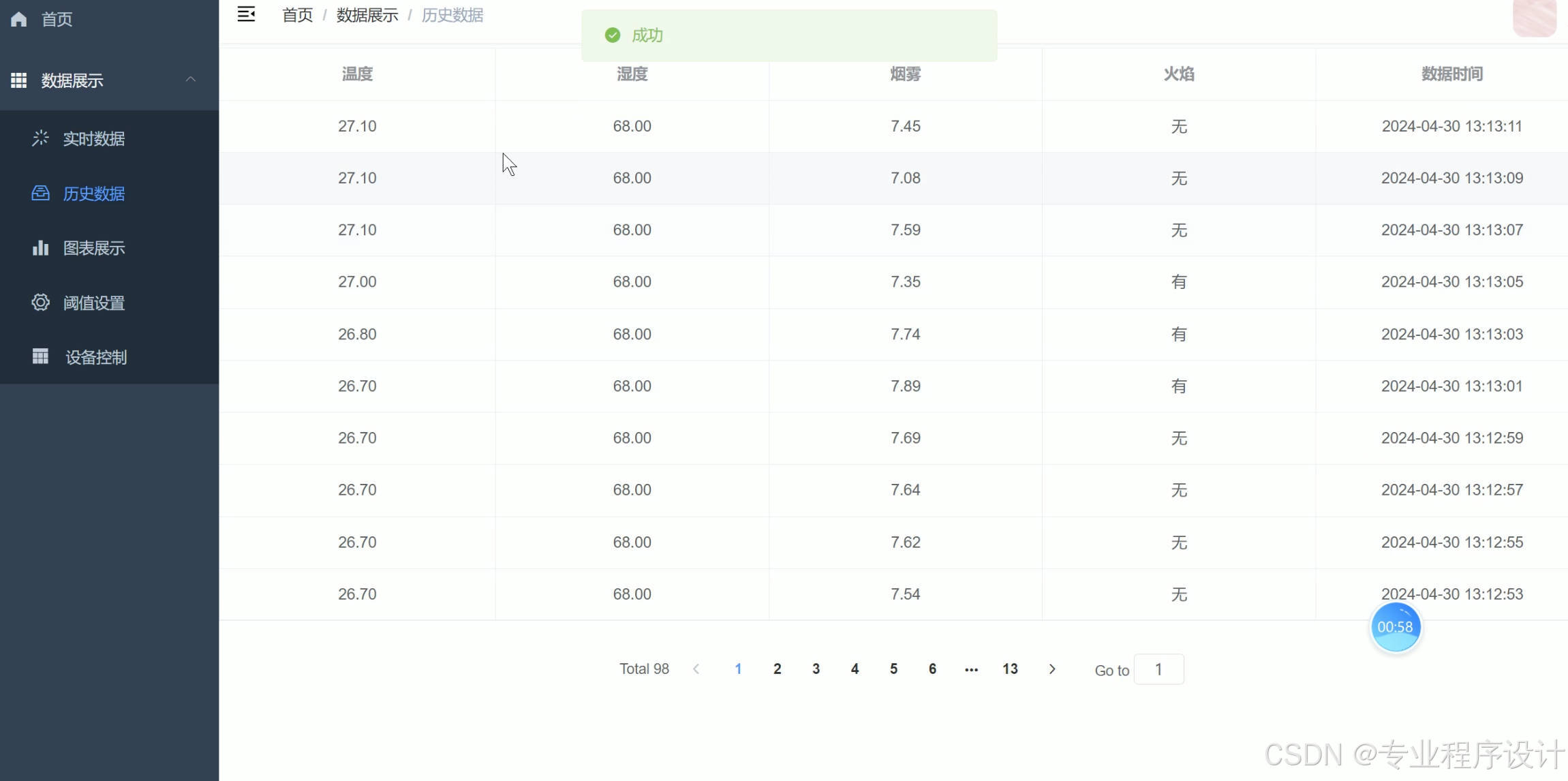
Task: Click the Go to page input
Action: point(1158,669)
